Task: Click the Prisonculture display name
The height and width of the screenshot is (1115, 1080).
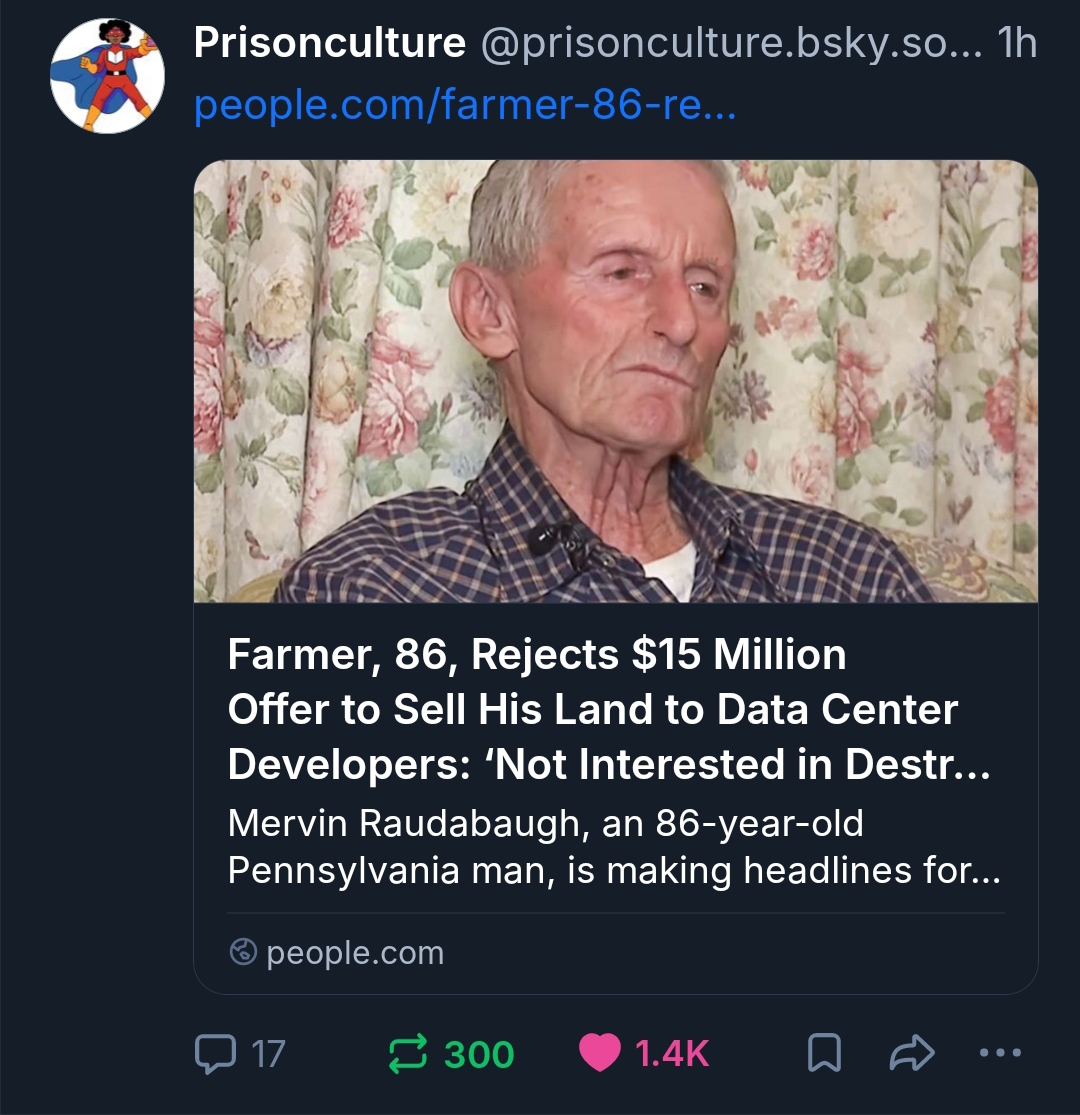Action: (329, 43)
